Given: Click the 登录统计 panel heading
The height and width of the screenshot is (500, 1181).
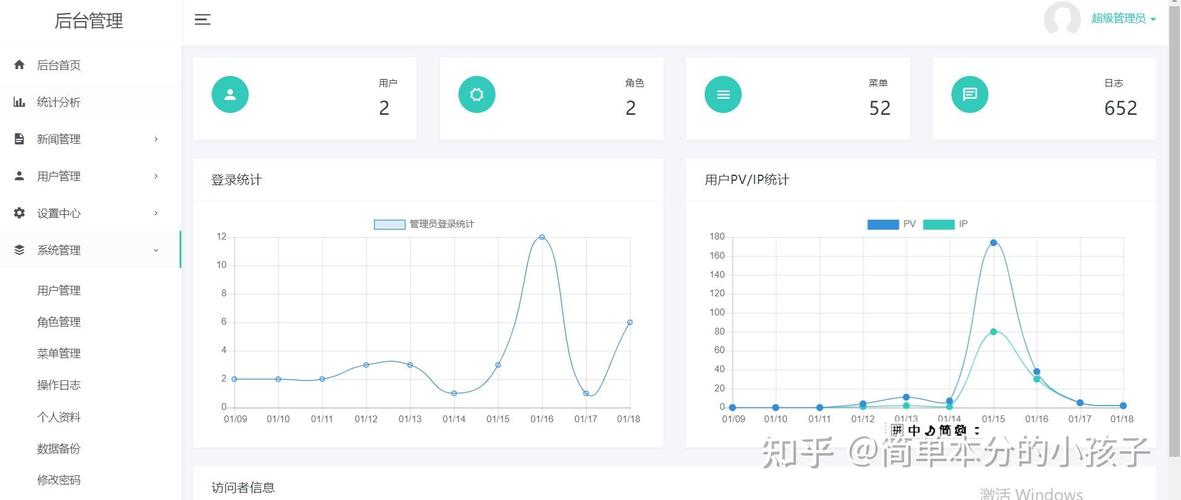Looking at the screenshot, I should [237, 180].
